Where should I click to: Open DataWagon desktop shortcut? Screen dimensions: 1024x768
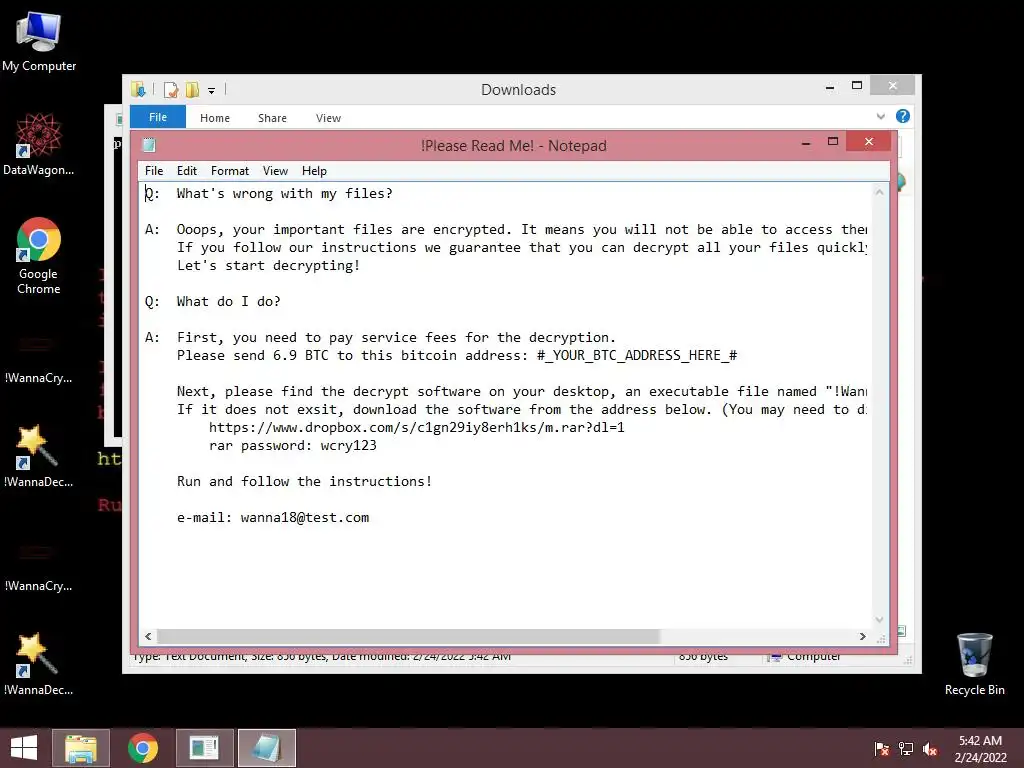(39, 144)
